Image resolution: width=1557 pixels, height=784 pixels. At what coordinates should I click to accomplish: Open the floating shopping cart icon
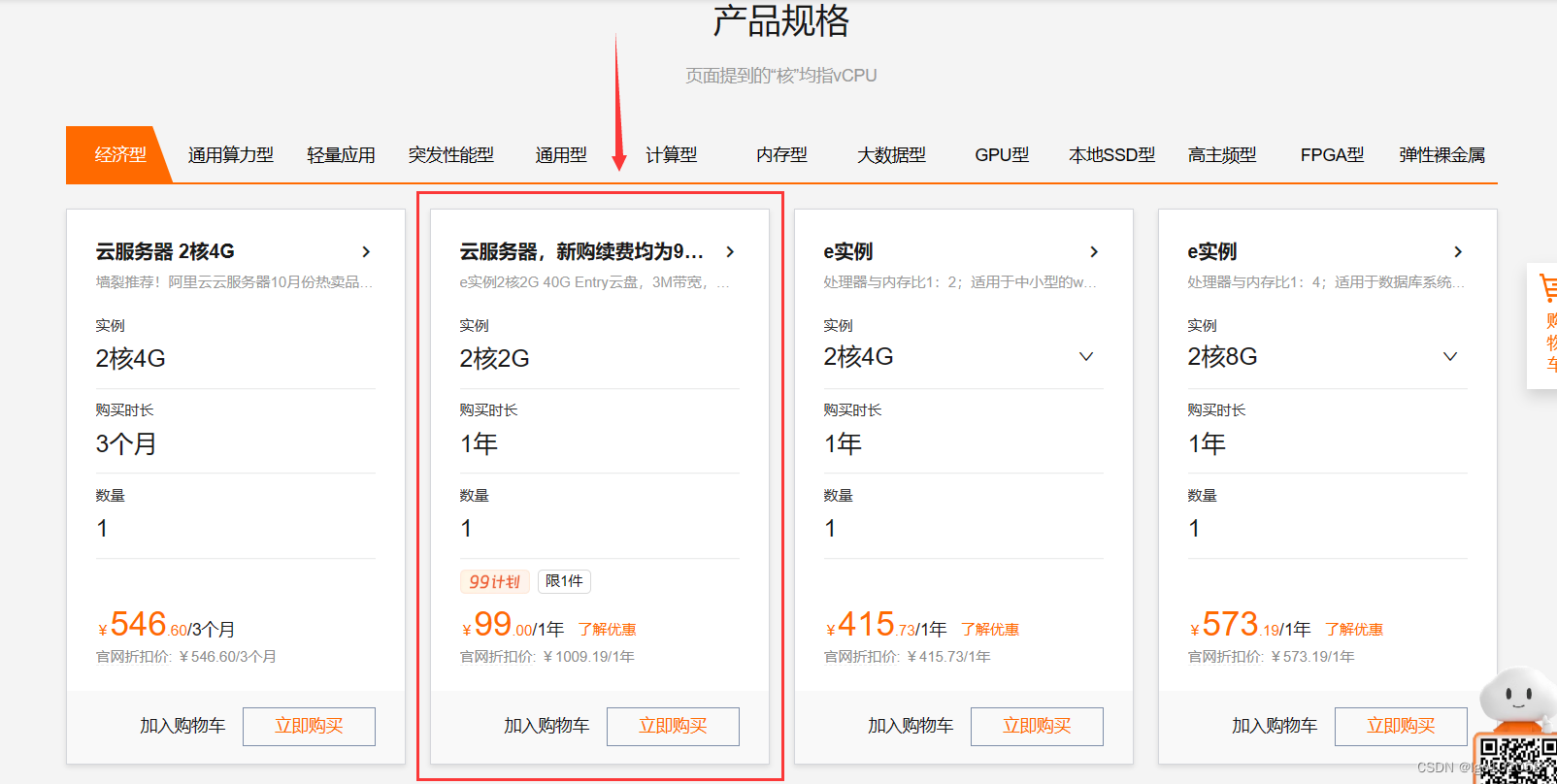tap(1543, 326)
